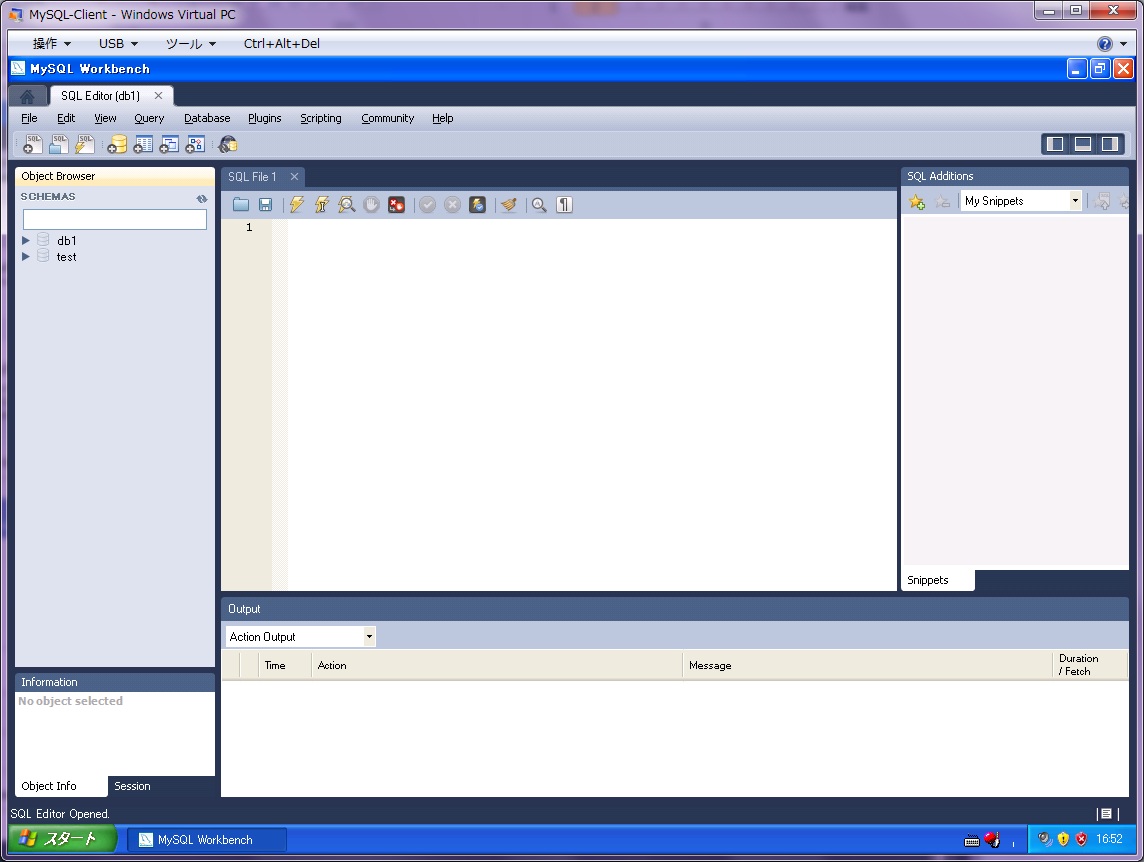Open the View menu
The height and width of the screenshot is (862, 1144).
click(x=105, y=118)
